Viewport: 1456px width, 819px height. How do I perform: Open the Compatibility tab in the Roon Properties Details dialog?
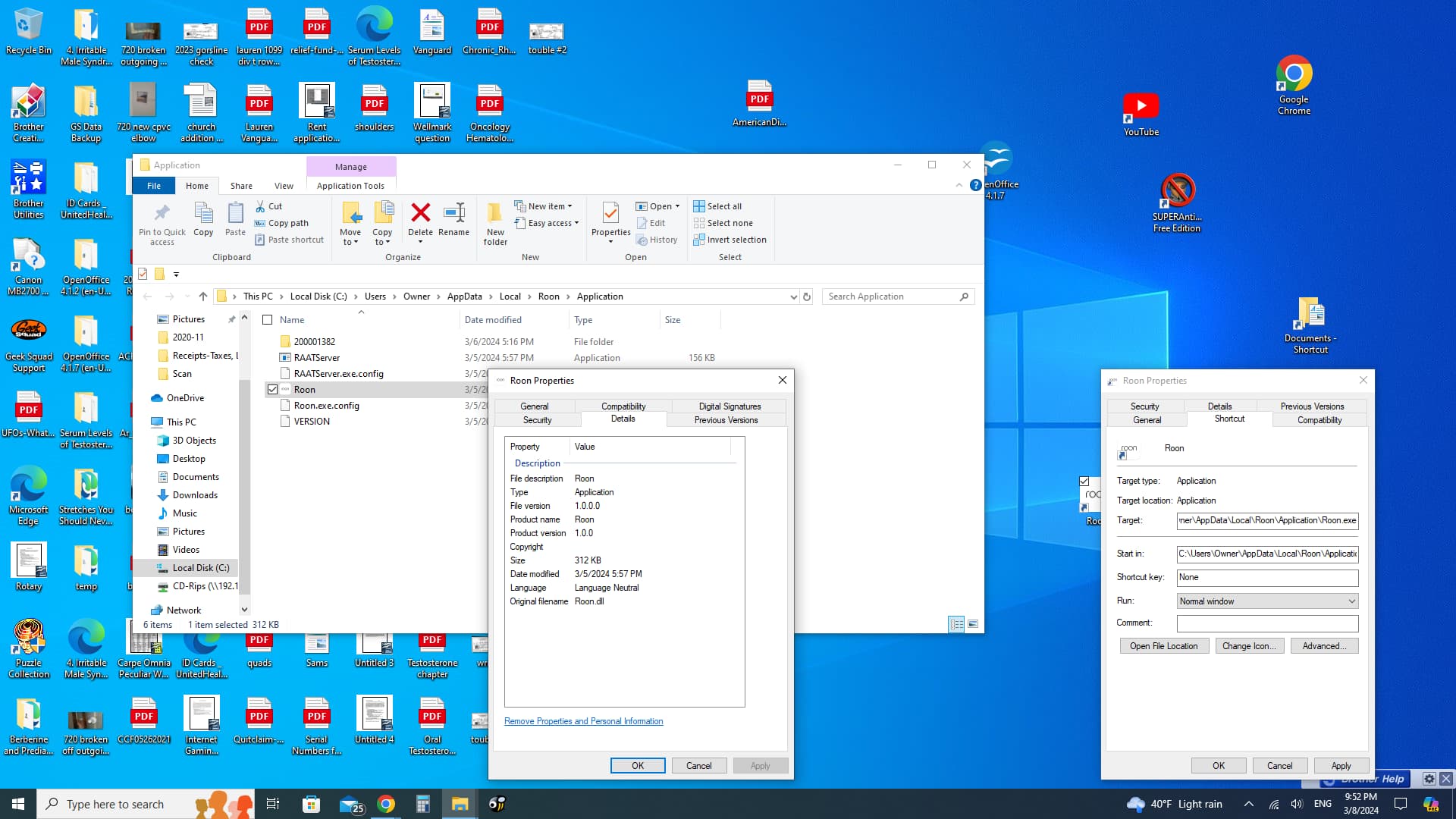point(623,406)
